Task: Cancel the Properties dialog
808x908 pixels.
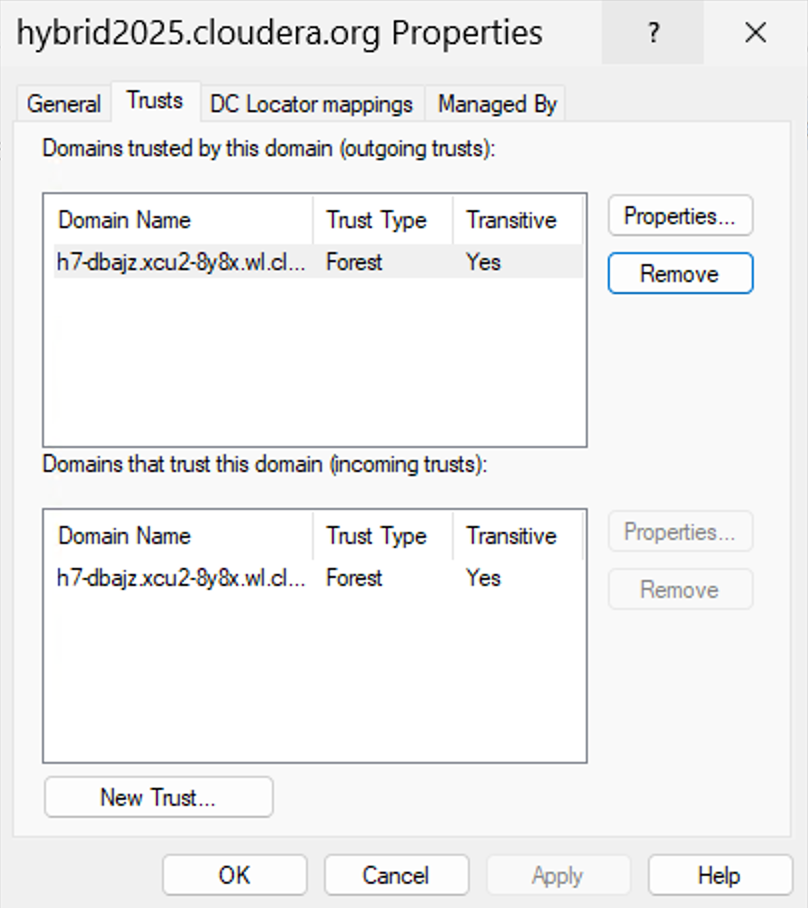Action: [x=396, y=875]
